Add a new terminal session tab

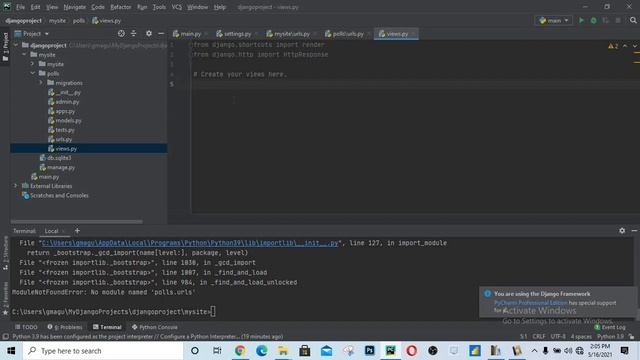[77, 231]
